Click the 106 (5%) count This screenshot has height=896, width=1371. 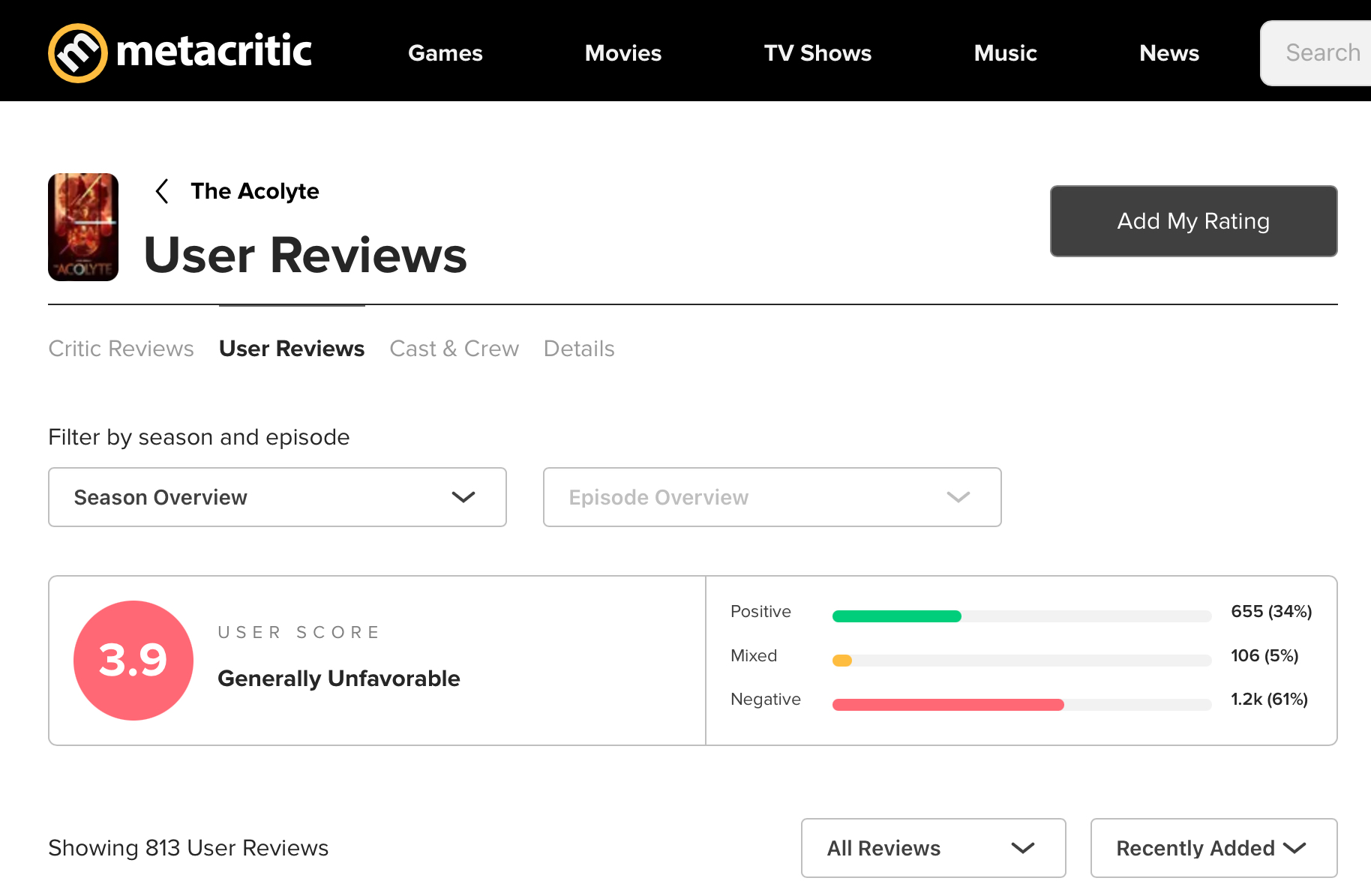tap(1264, 656)
